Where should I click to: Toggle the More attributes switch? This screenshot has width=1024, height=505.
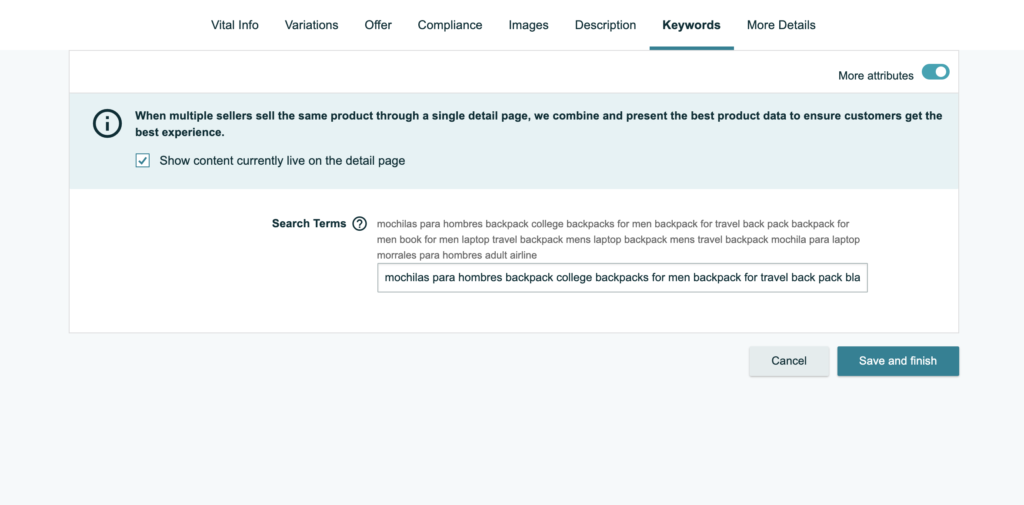tap(935, 73)
